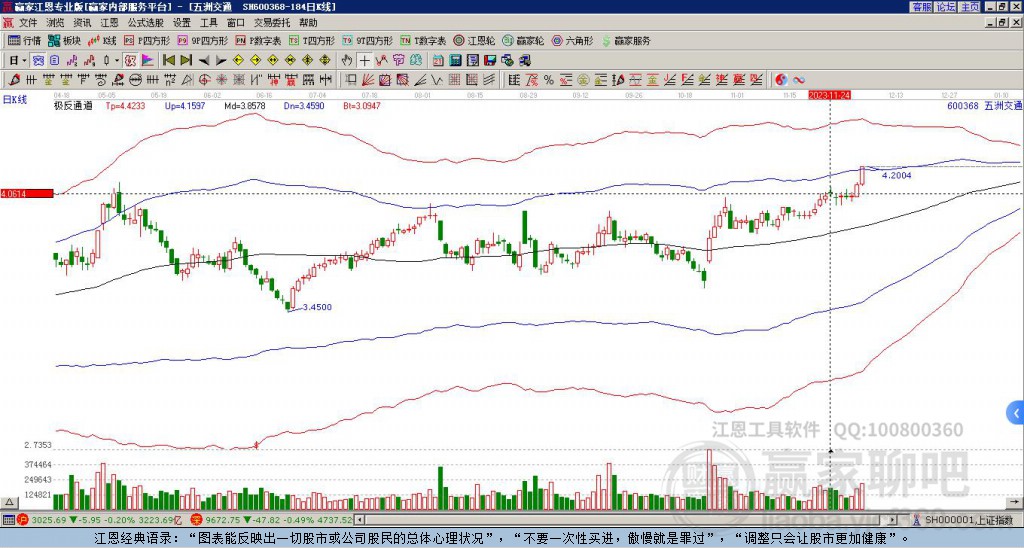Image resolution: width=1024 pixels, height=548 pixels.
Task: Click the save floppy disk icon
Action: 490,61
